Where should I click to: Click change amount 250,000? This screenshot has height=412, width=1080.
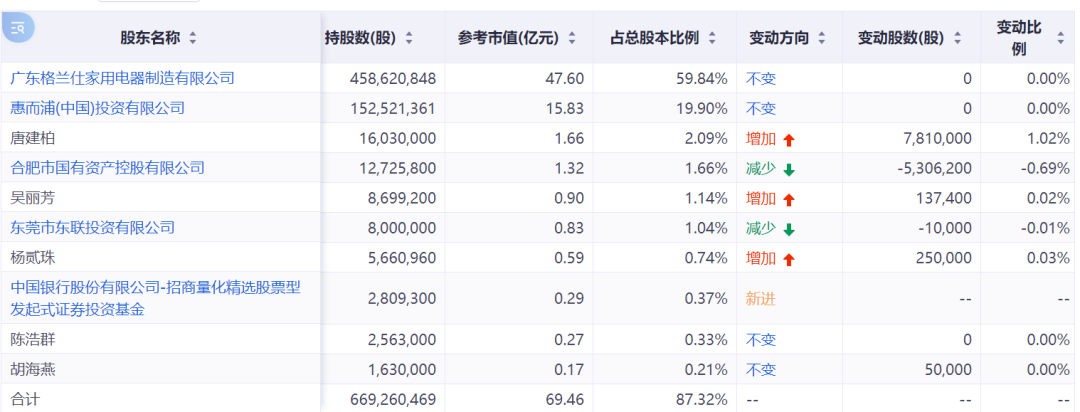pos(944,258)
